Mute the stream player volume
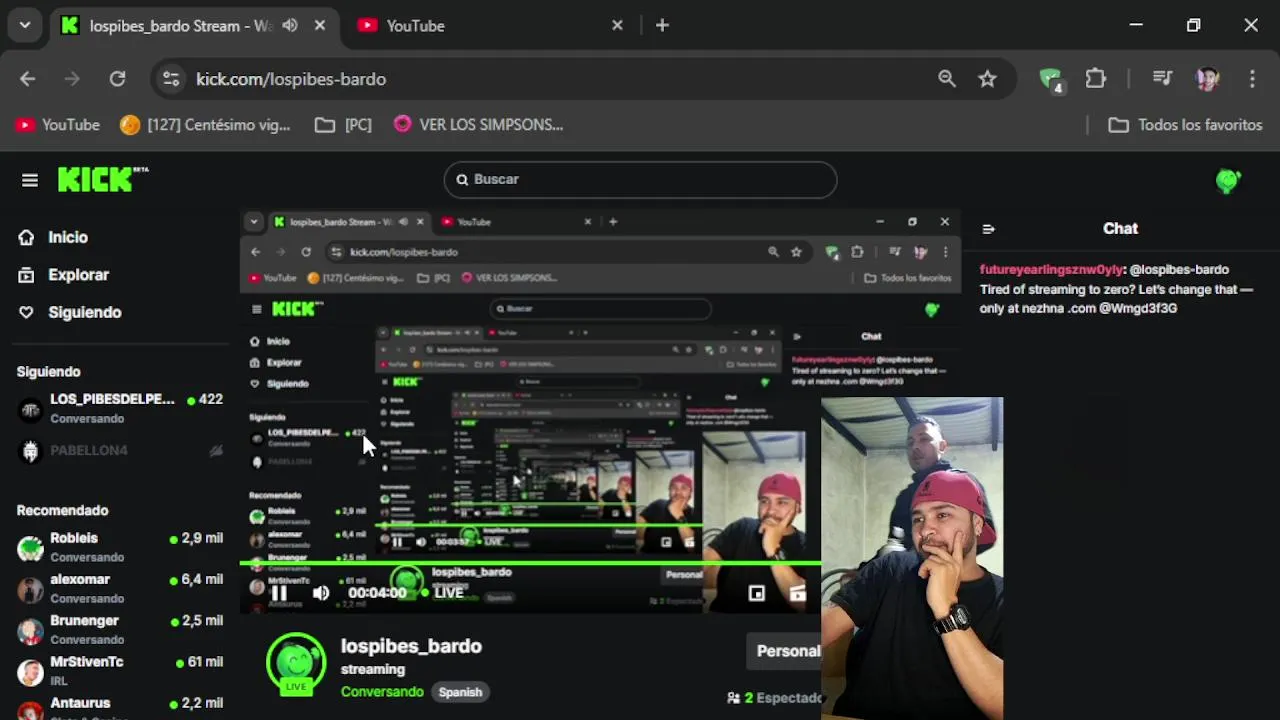This screenshot has height=720, width=1280. (x=321, y=593)
